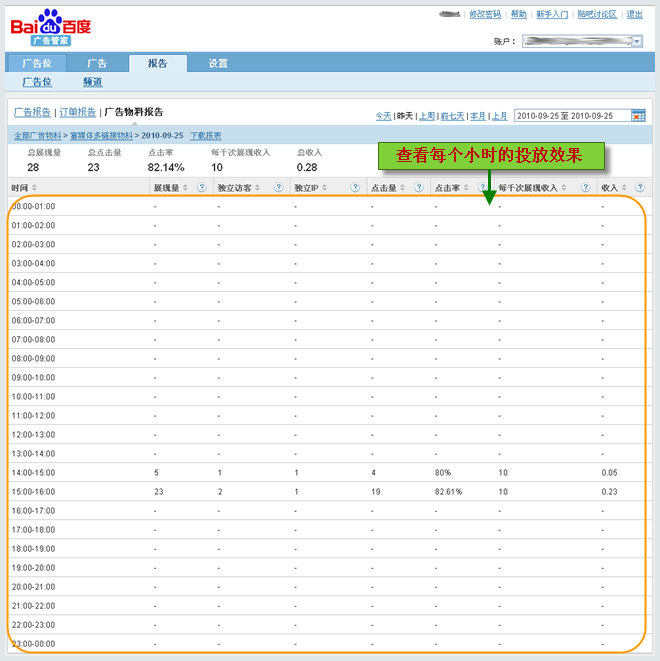This screenshot has height=661, width=660.
Task: Click the 广告物料报告 heading
Action: click(134, 112)
